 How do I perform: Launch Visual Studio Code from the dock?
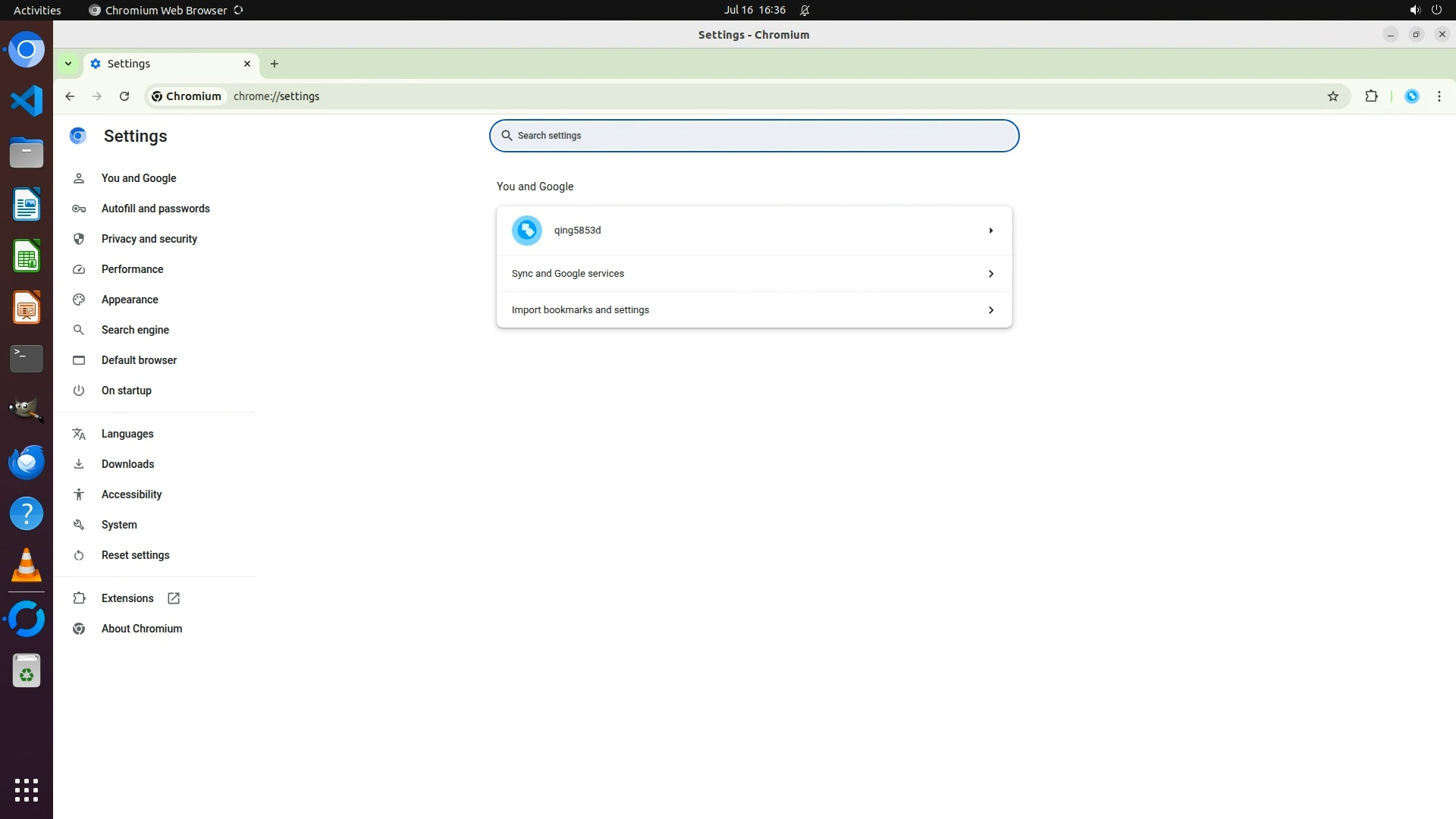click(27, 101)
